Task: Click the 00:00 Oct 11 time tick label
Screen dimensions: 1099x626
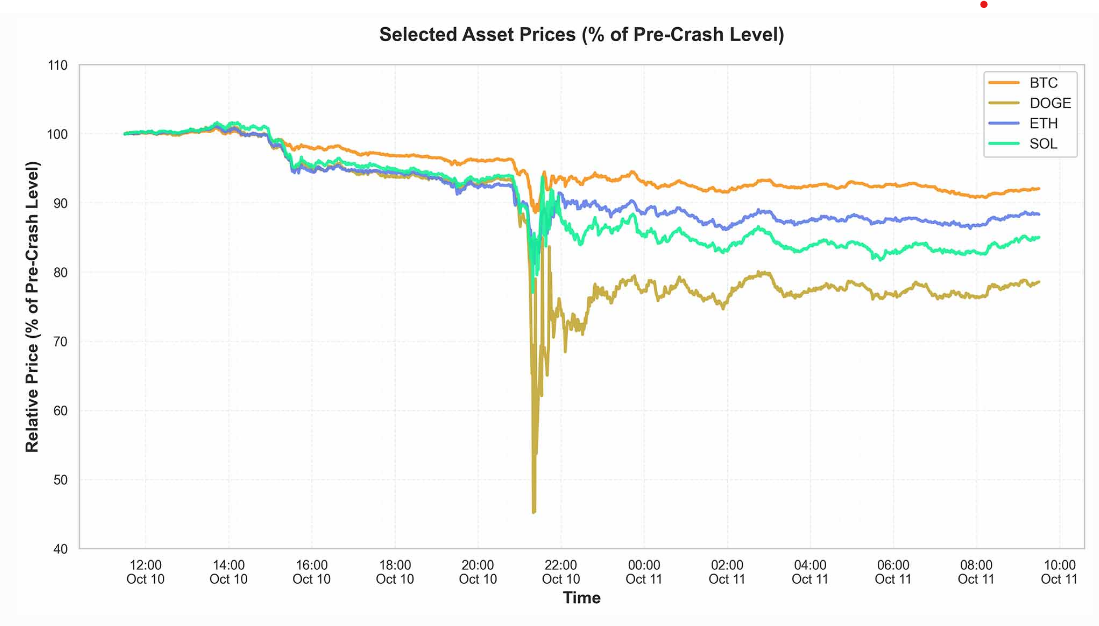Action: click(x=644, y=572)
